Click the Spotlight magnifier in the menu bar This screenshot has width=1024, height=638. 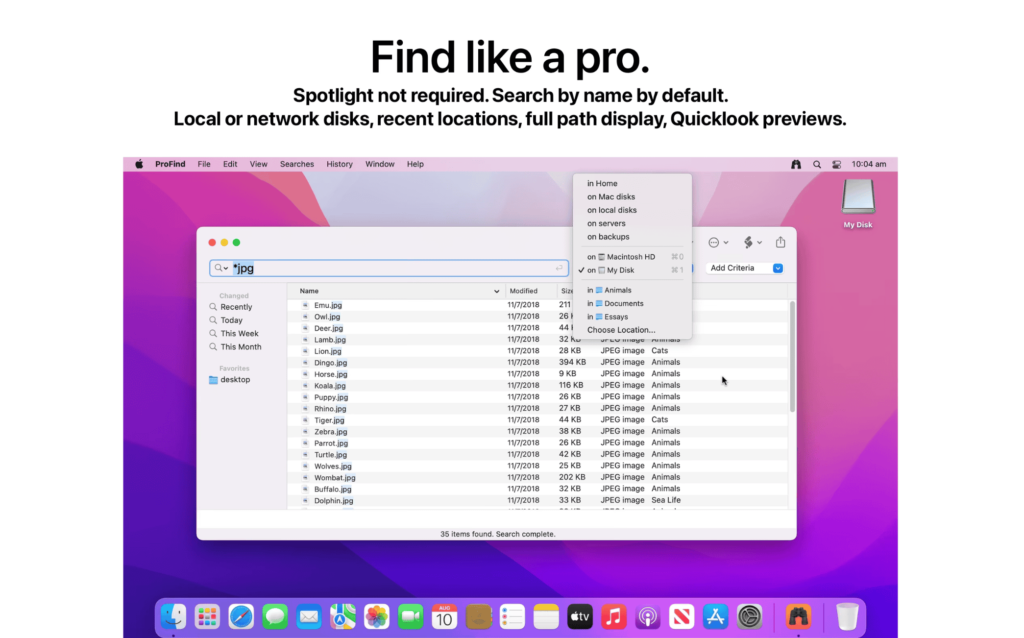coord(815,163)
